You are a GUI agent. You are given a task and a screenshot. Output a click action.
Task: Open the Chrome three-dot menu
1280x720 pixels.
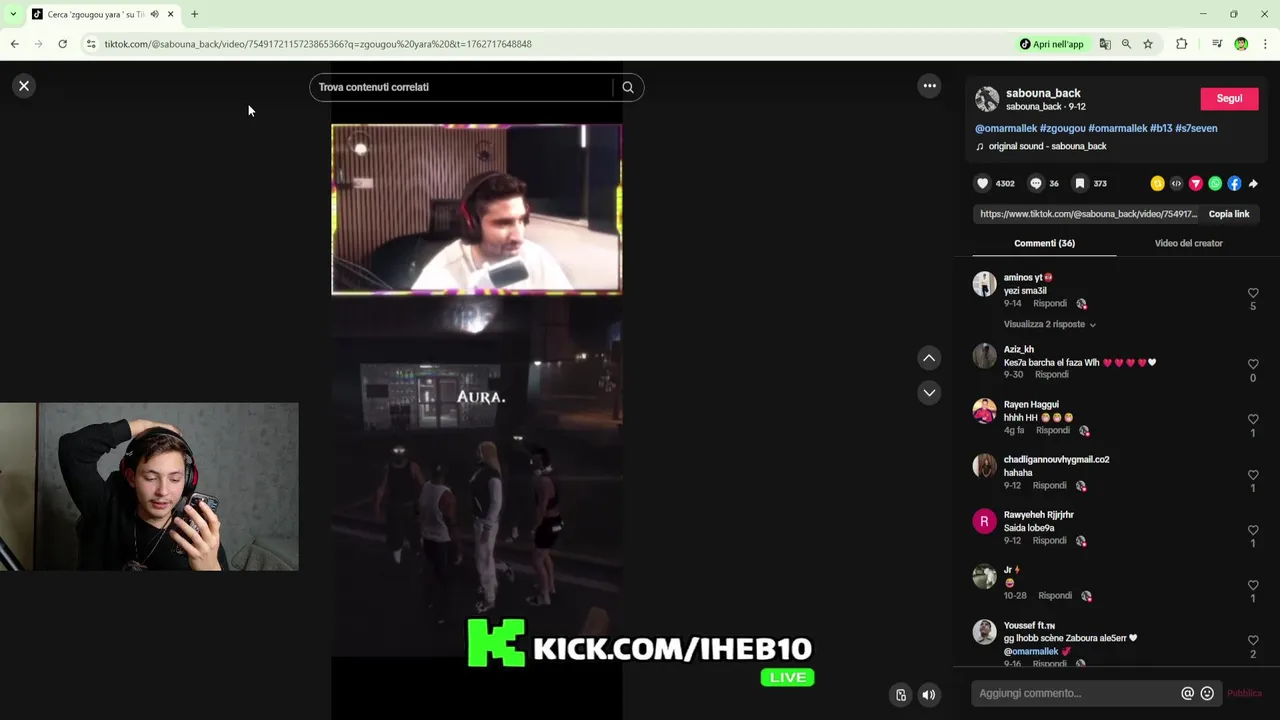1265,44
